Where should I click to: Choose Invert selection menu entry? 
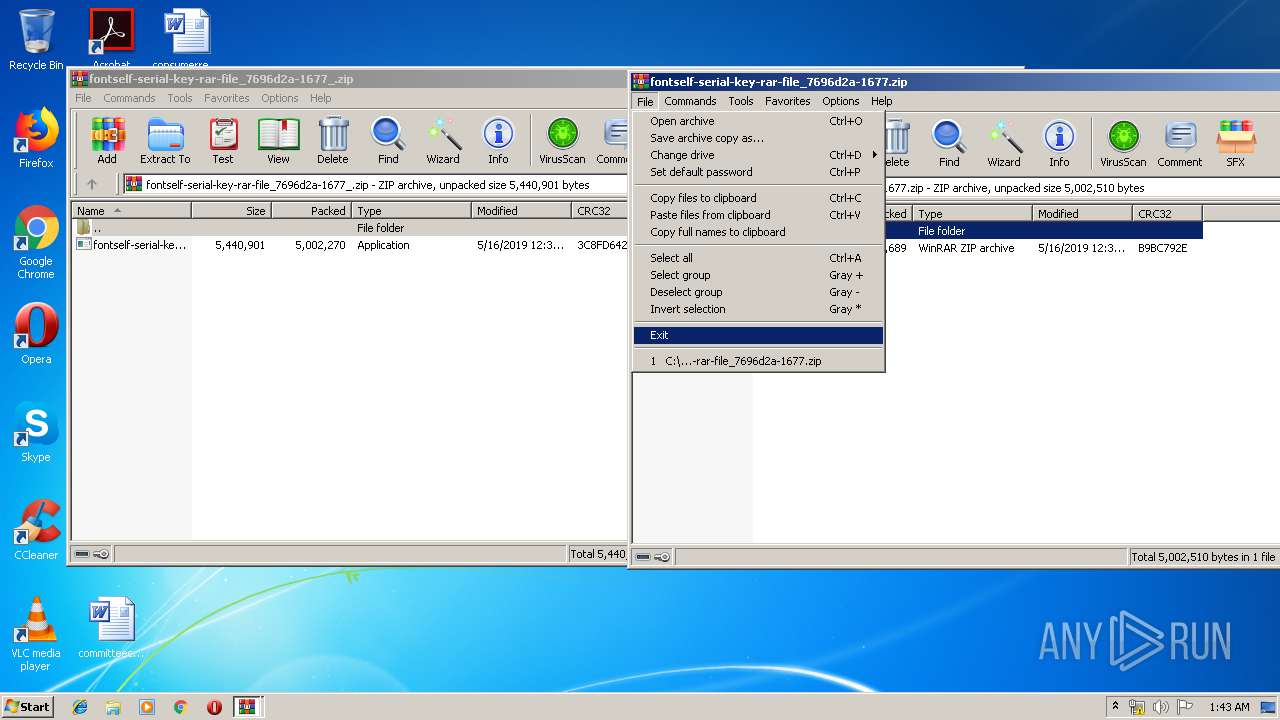pyautogui.click(x=759, y=309)
